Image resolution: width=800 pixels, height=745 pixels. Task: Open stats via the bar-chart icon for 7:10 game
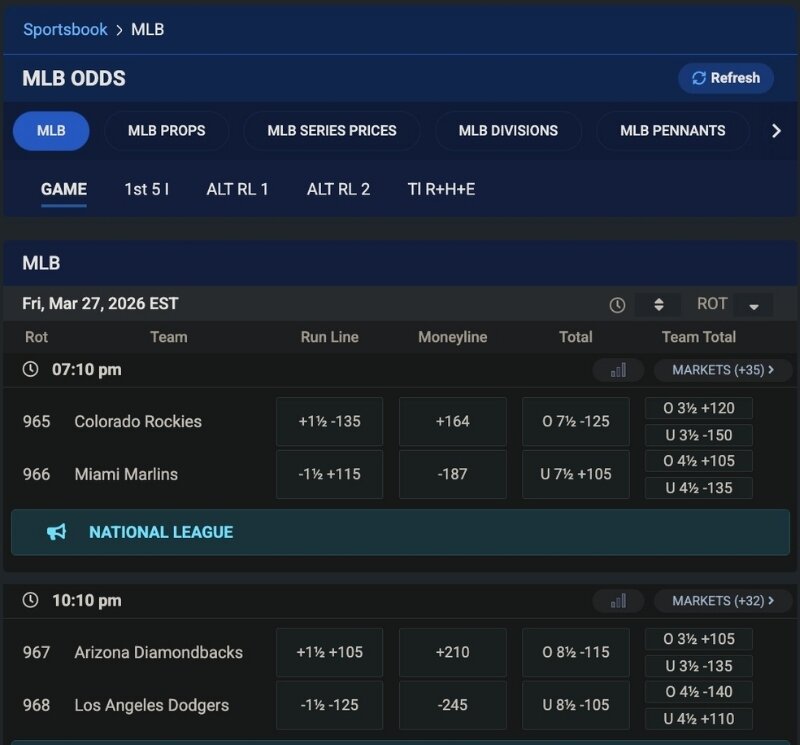(x=617, y=369)
